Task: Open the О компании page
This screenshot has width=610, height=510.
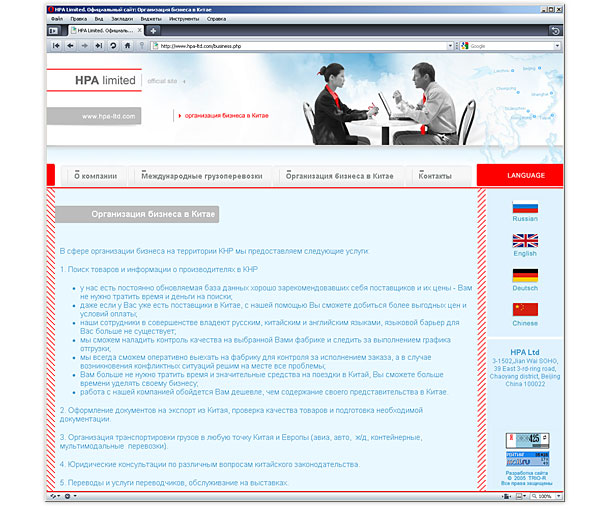Action: click(95, 176)
